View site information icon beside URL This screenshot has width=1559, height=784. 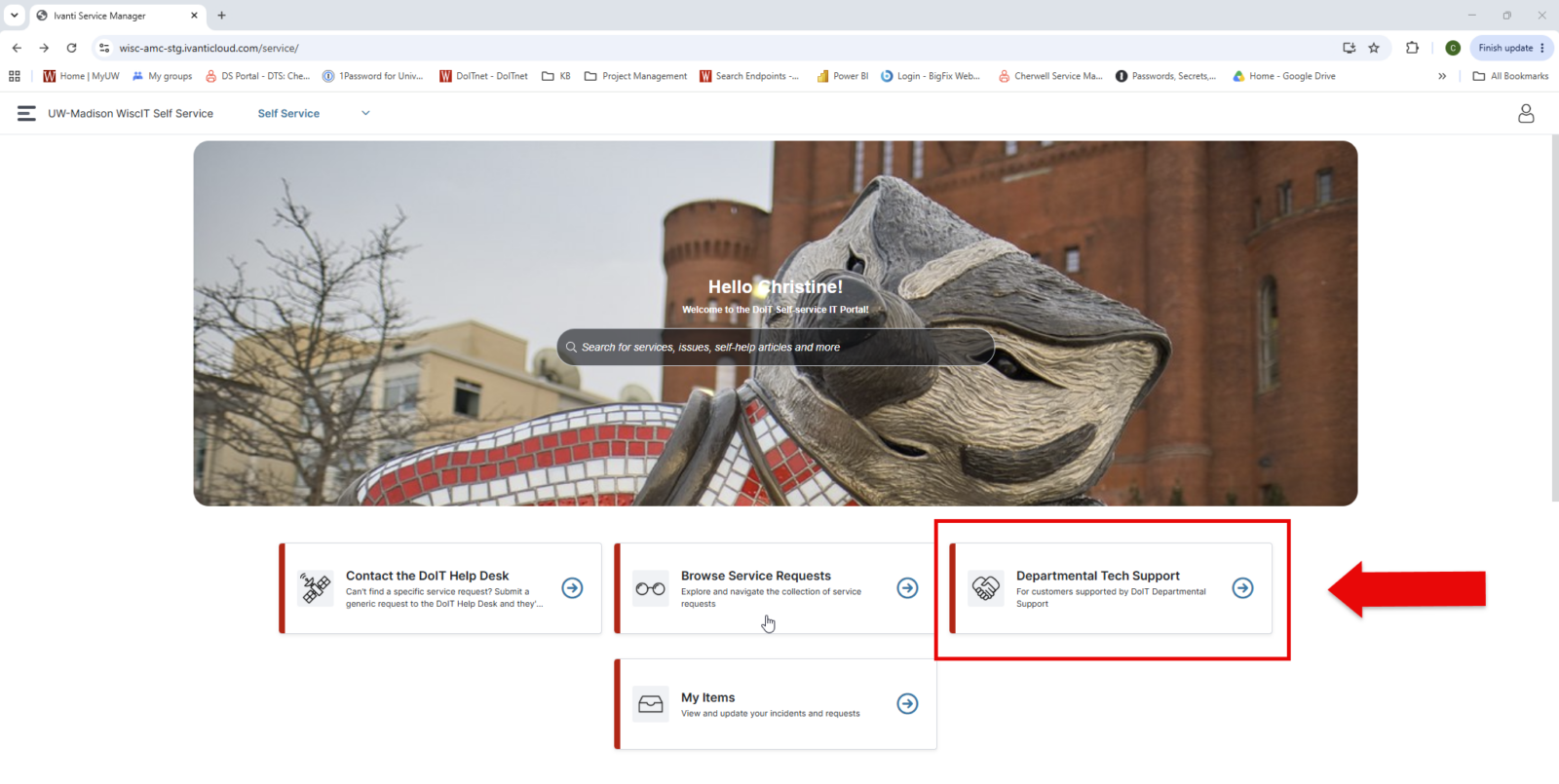coord(104,48)
